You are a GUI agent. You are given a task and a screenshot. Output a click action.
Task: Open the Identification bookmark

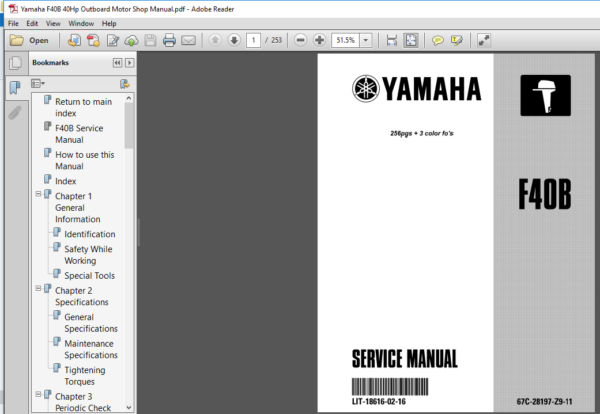click(x=90, y=234)
